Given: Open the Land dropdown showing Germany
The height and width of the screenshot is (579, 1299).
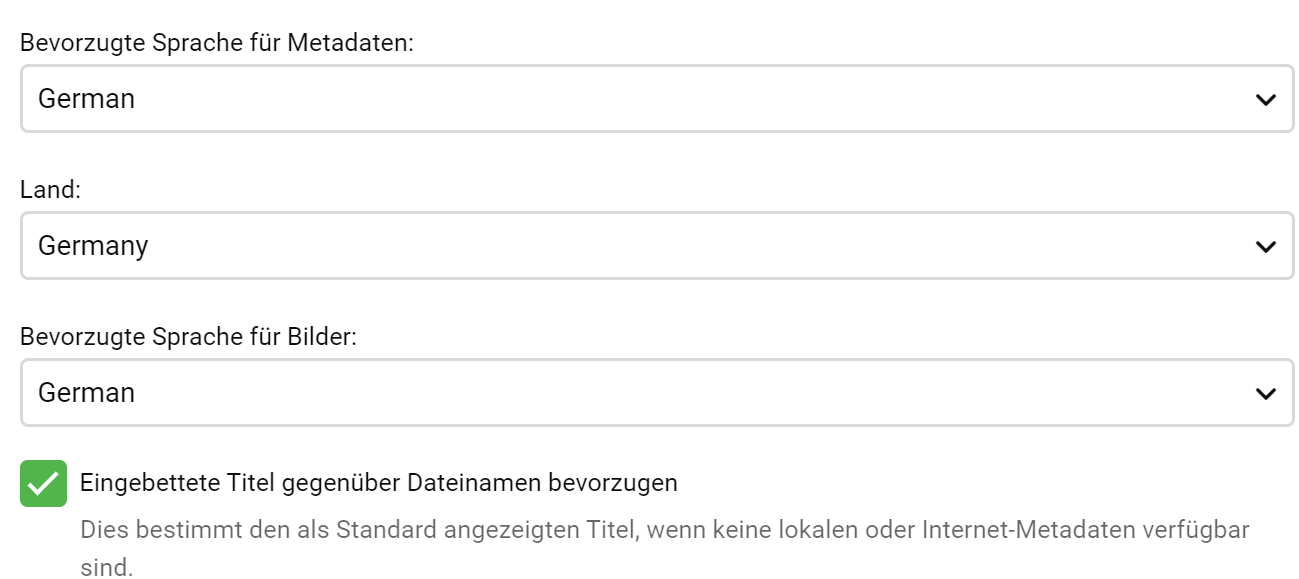Looking at the screenshot, I should coord(657,246).
